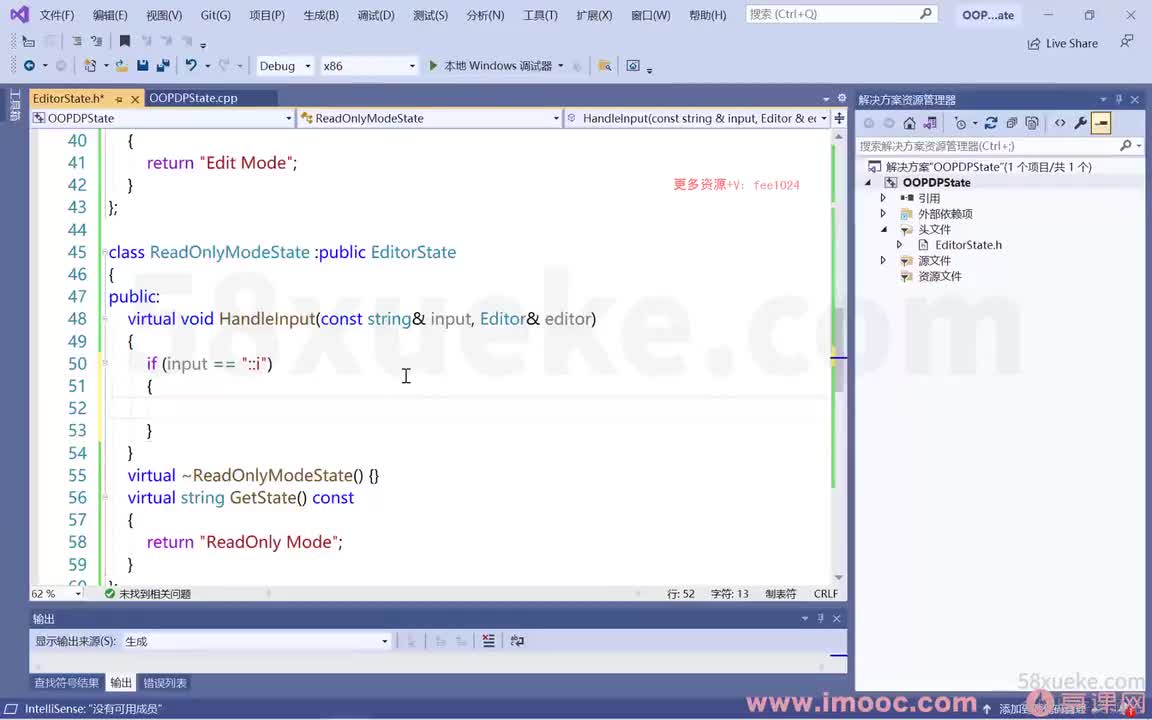This screenshot has height=720, width=1152.
Task: Click the uncomment lines icon
Action: [x=96, y=41]
